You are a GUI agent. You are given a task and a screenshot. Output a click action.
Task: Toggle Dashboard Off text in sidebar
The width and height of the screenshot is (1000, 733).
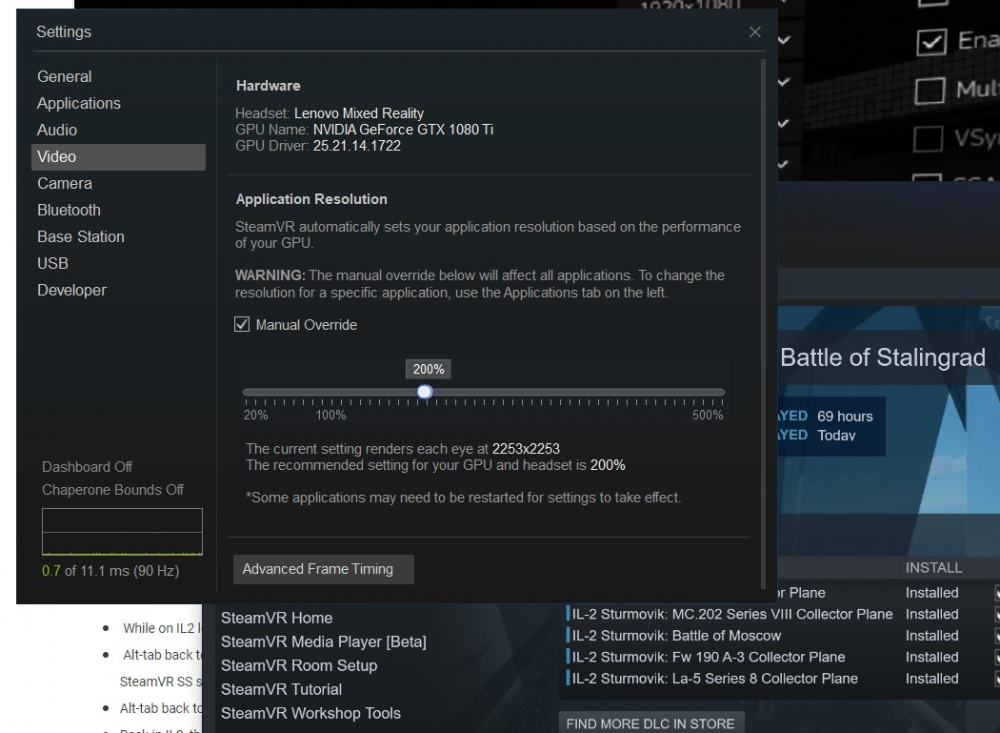pyautogui.click(x=87, y=467)
